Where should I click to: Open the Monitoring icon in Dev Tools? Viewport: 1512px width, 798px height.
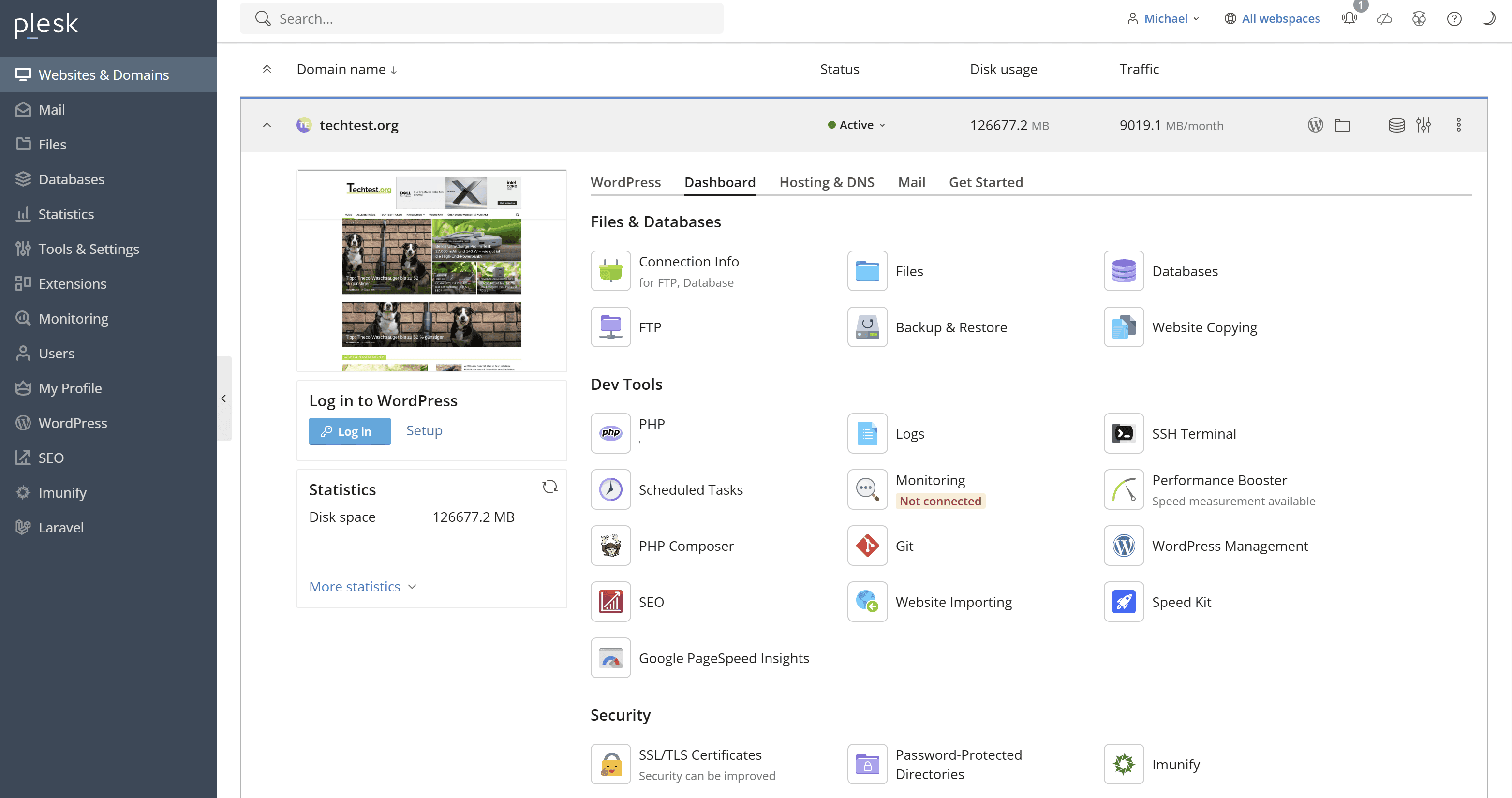tap(867, 489)
